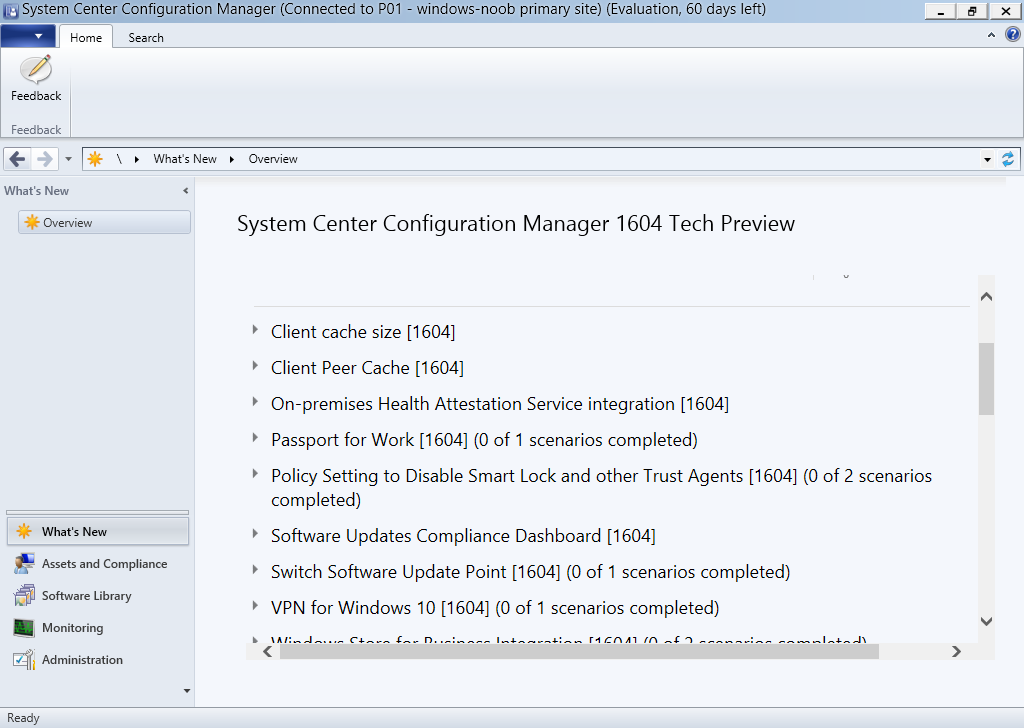The width and height of the screenshot is (1024, 728).
Task: Expand On-premises Health Attestation Service integration item
Action: [x=255, y=402]
